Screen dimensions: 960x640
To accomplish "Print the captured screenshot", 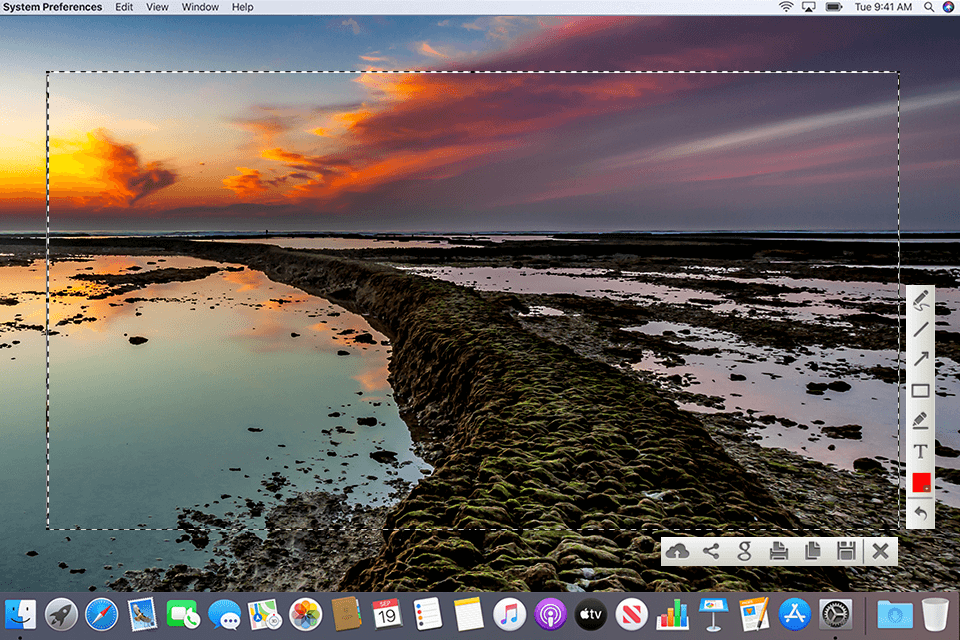I will pyautogui.click(x=779, y=550).
